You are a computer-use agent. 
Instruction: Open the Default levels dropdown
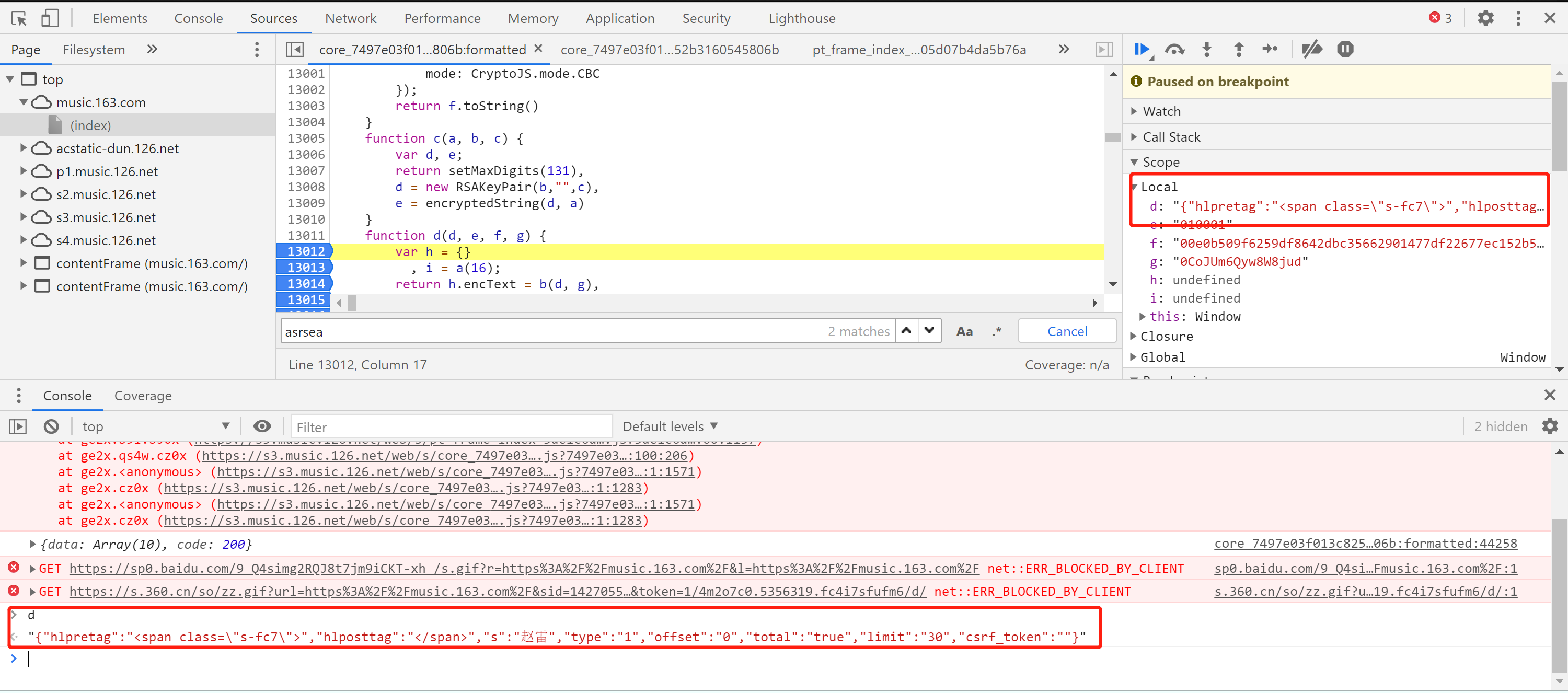pyautogui.click(x=670, y=426)
